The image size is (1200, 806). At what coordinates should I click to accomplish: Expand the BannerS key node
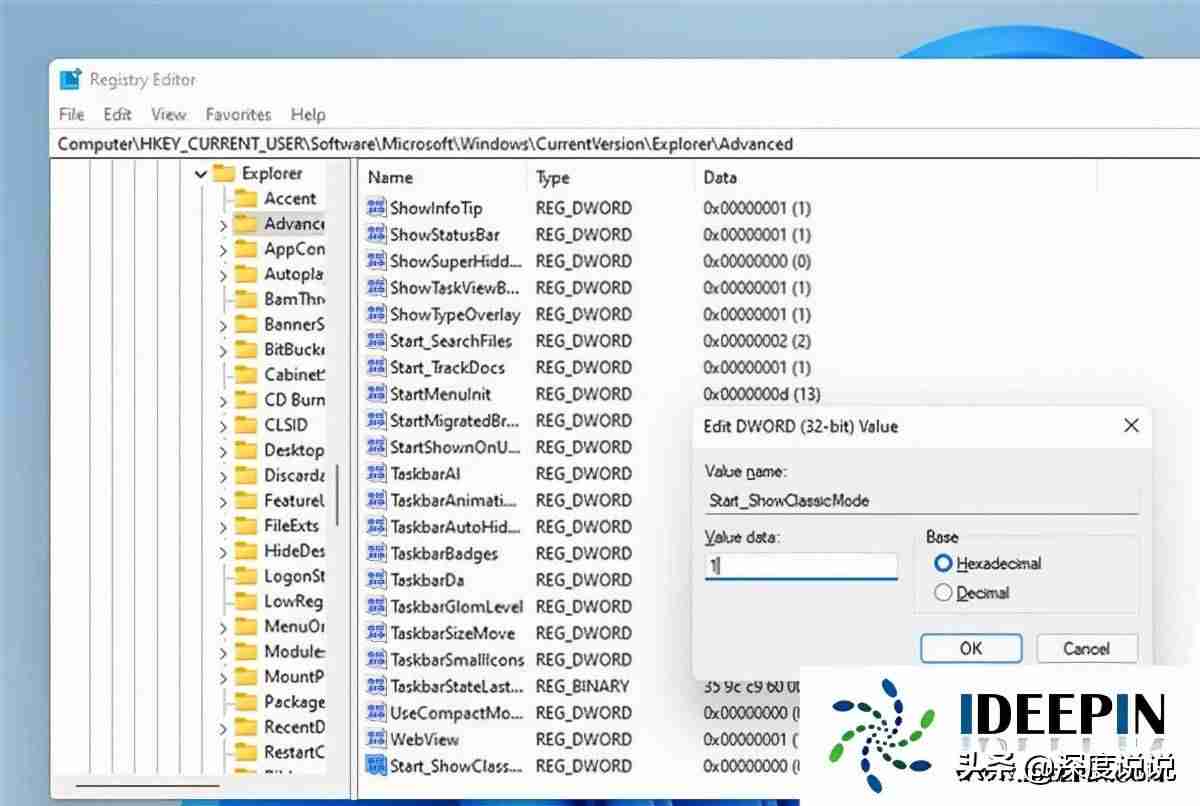pyautogui.click(x=223, y=324)
